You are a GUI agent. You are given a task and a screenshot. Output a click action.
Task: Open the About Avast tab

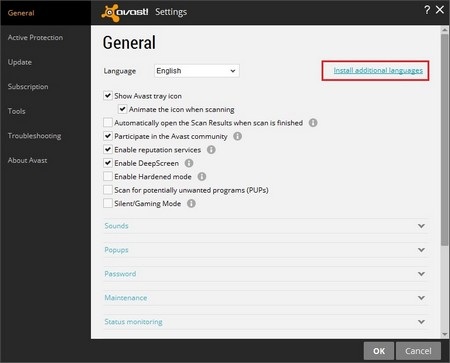click(27, 160)
